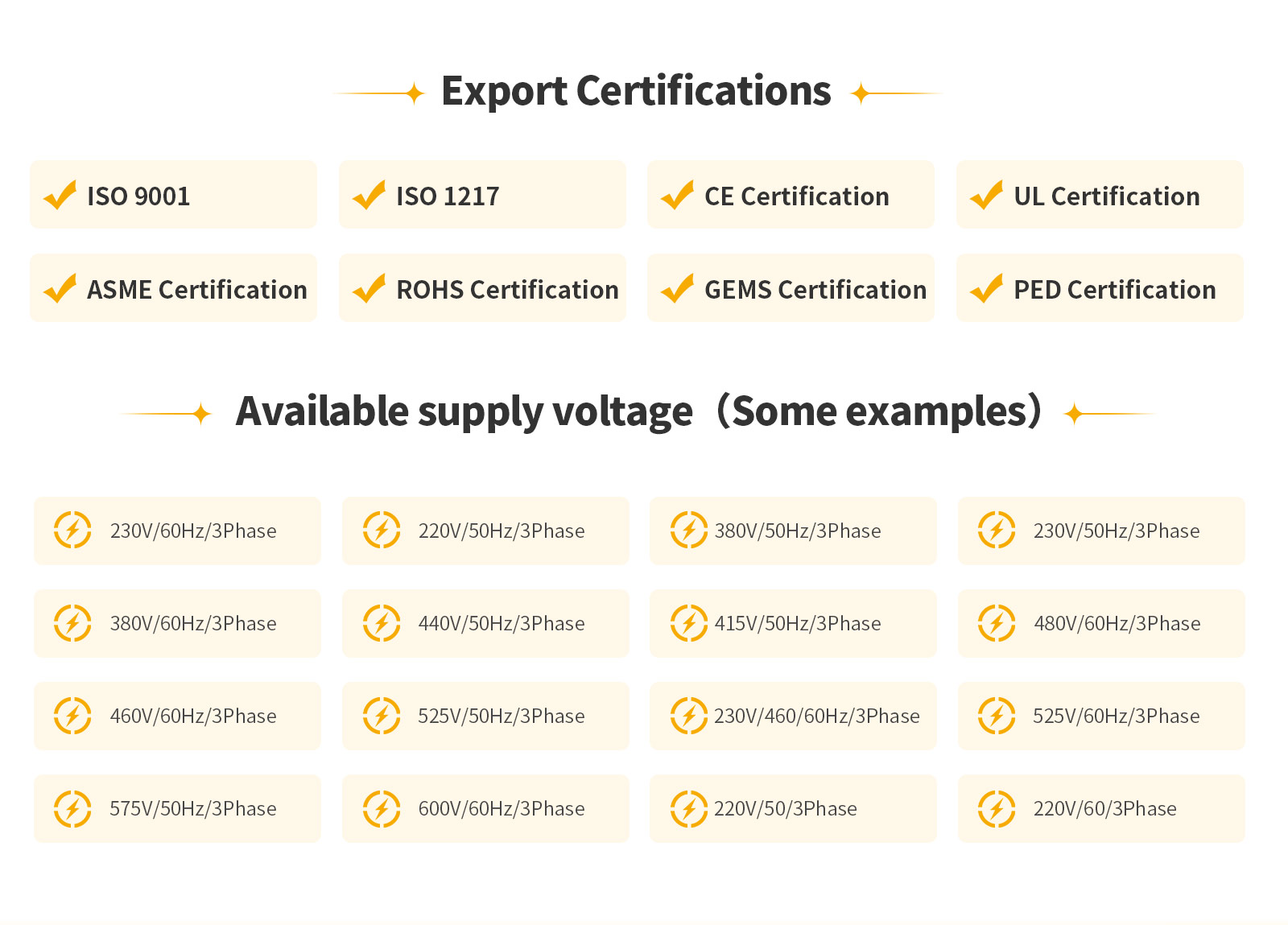Click the checkmark beside ROHS Certification
Screen dimensions: 1288x925
coord(369,288)
